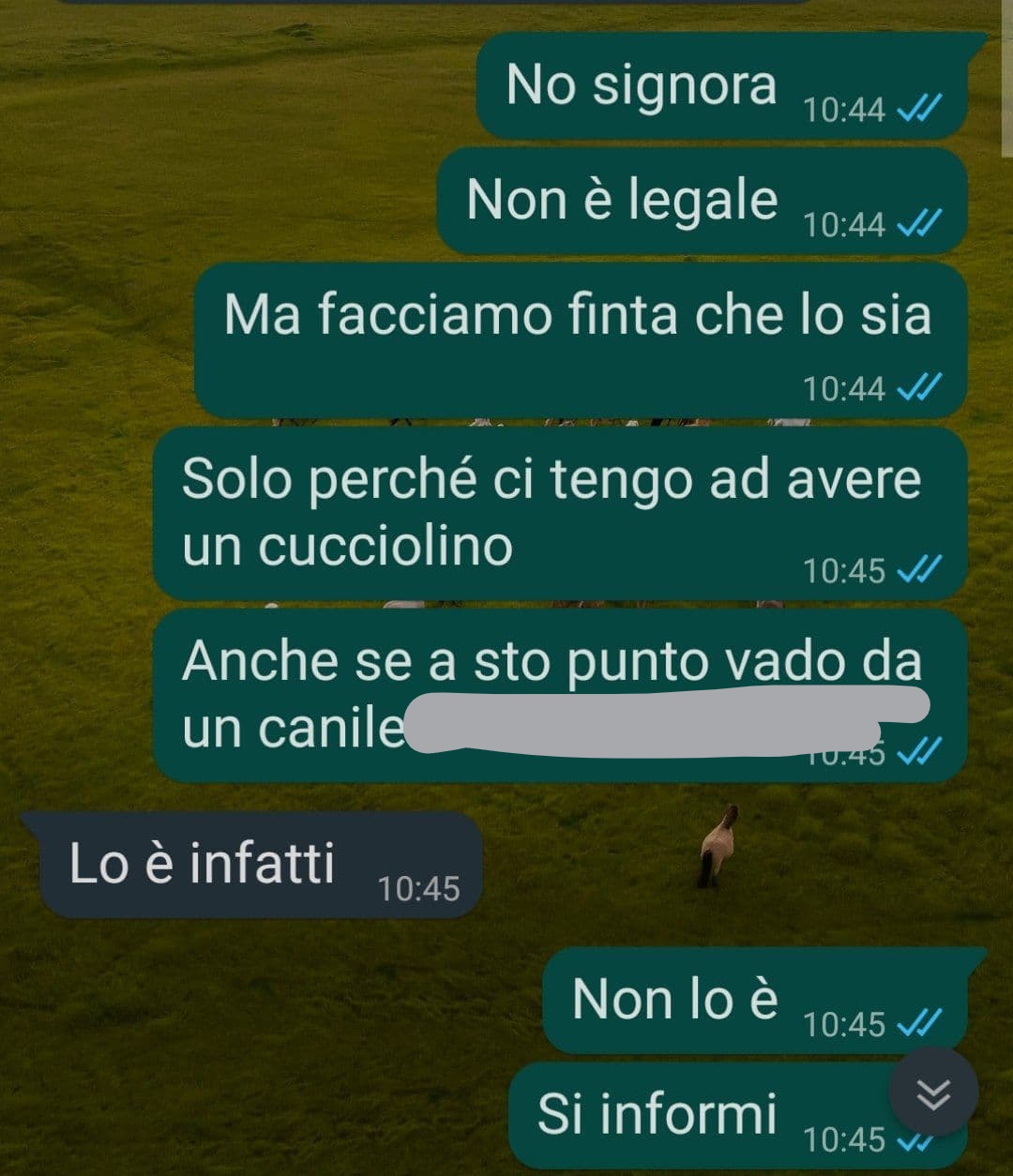Image resolution: width=1013 pixels, height=1176 pixels.
Task: Tap the scroll-to-bottom double chevron button
Action: tap(933, 1093)
